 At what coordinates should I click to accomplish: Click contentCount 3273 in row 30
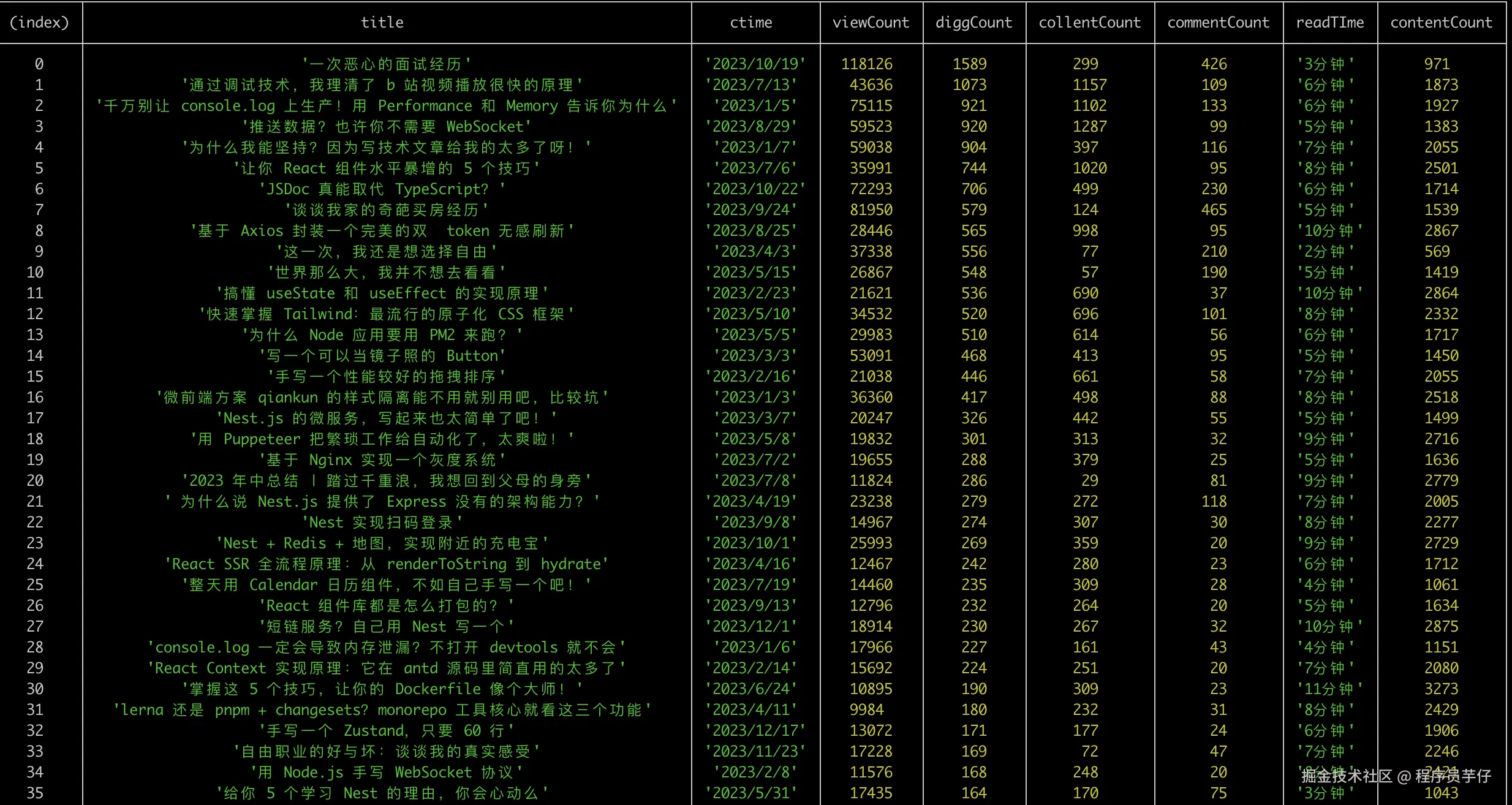coord(1441,689)
